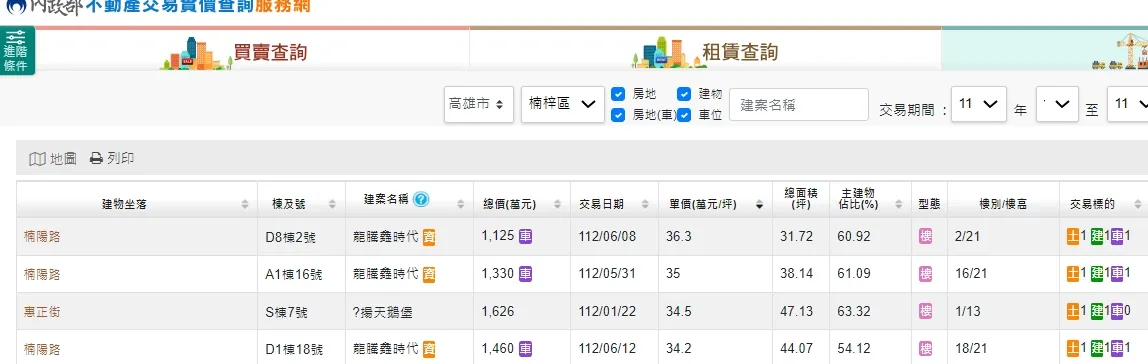
Task: Toggle the 建物 checkbox
Action: click(x=684, y=94)
